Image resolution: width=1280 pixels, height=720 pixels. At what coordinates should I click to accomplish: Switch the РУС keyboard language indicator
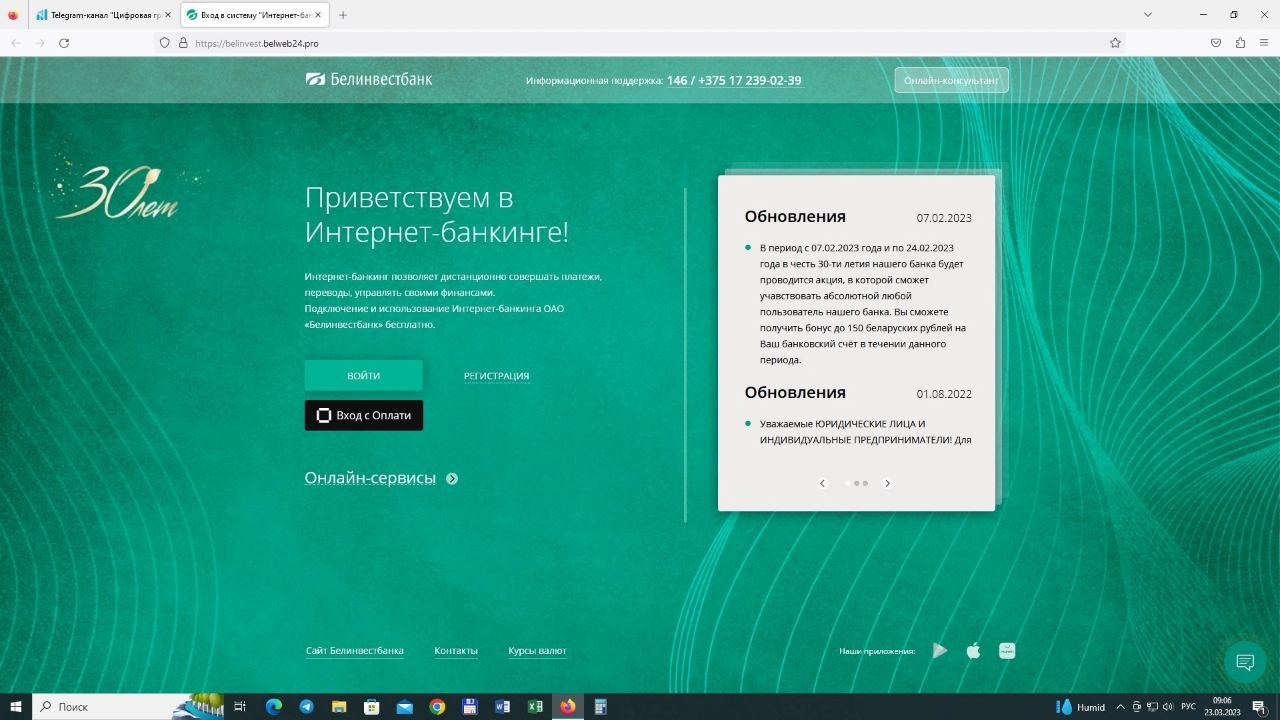click(1189, 707)
